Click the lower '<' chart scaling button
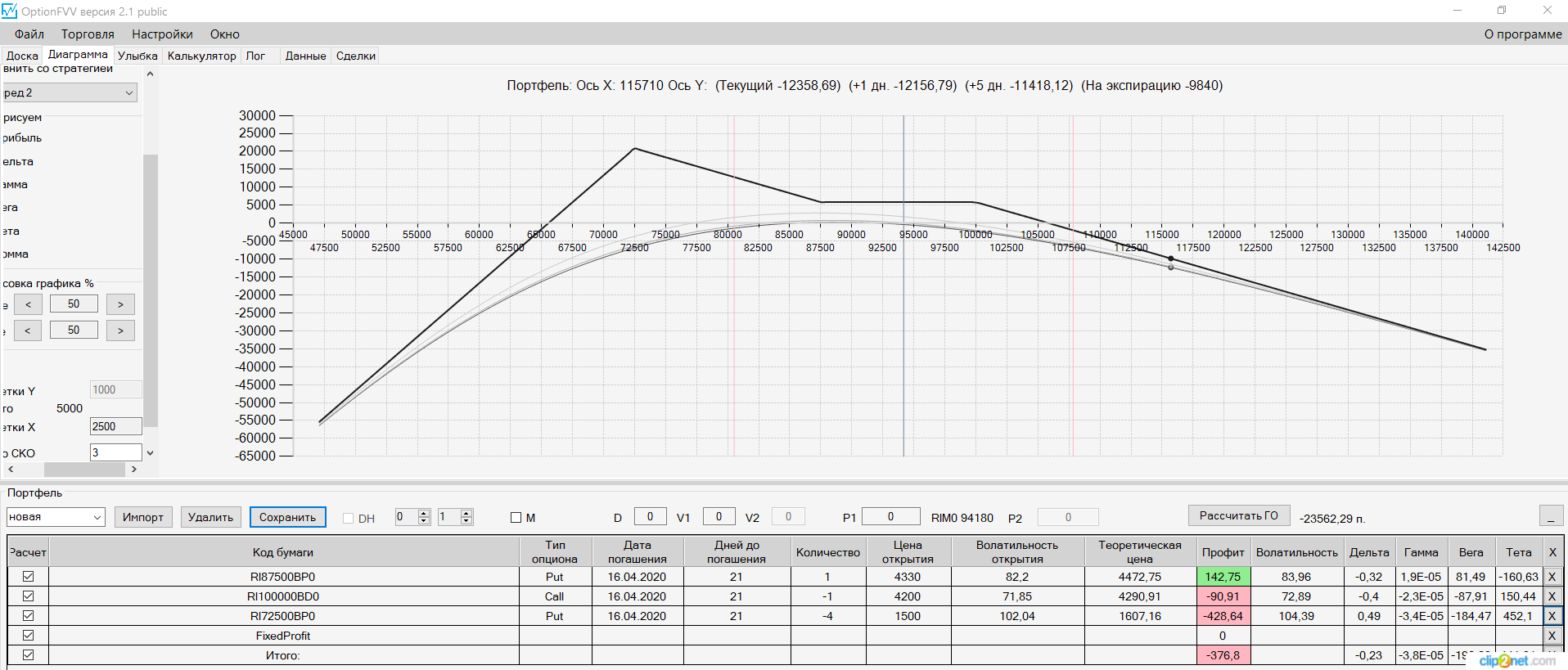 pos(28,331)
